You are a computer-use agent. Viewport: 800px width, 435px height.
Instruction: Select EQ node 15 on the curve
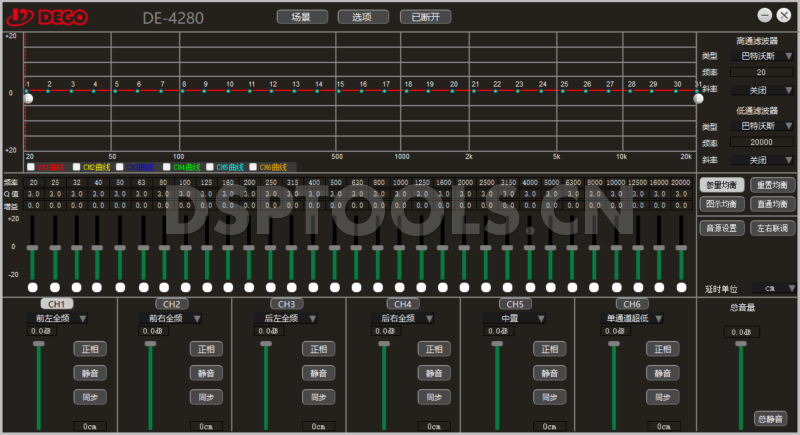tap(340, 91)
